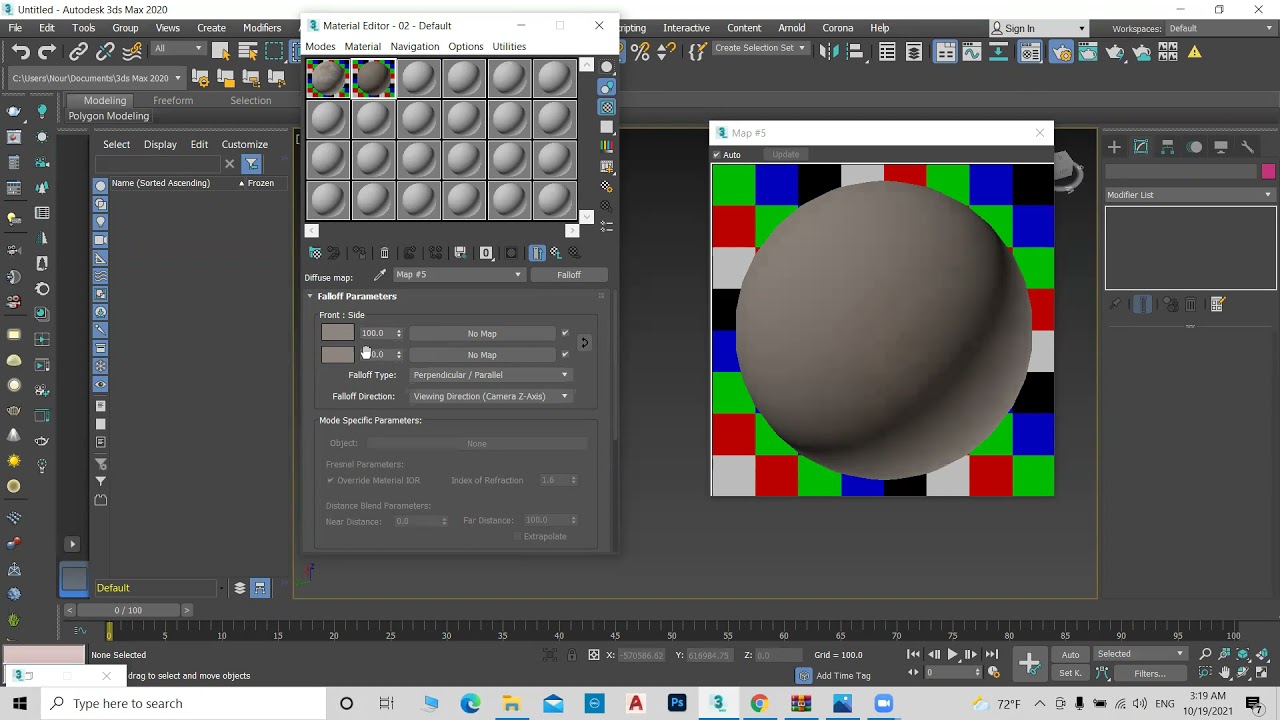Open the All selection filter dropdown
This screenshot has height=720, width=1280.
click(x=177, y=48)
